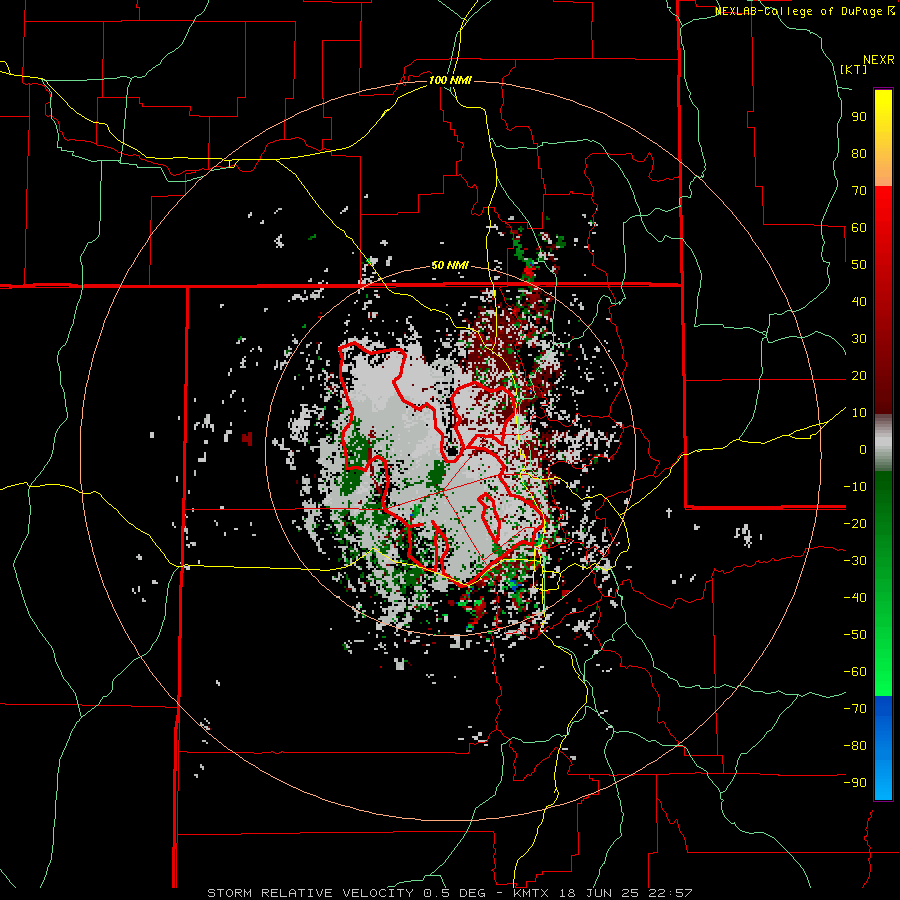Screen dimensions: 900x900
Task: Click the -80 value on the velocity scale
Action: click(x=855, y=746)
